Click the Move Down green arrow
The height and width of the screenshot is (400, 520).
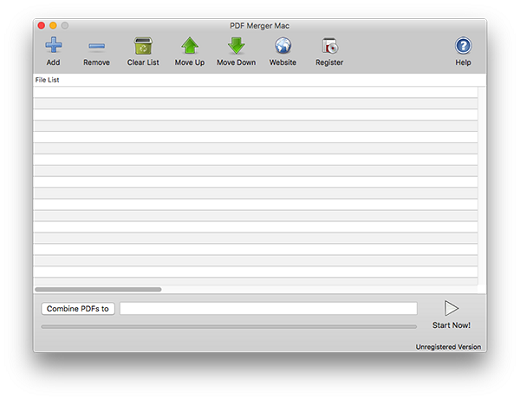tap(236, 46)
